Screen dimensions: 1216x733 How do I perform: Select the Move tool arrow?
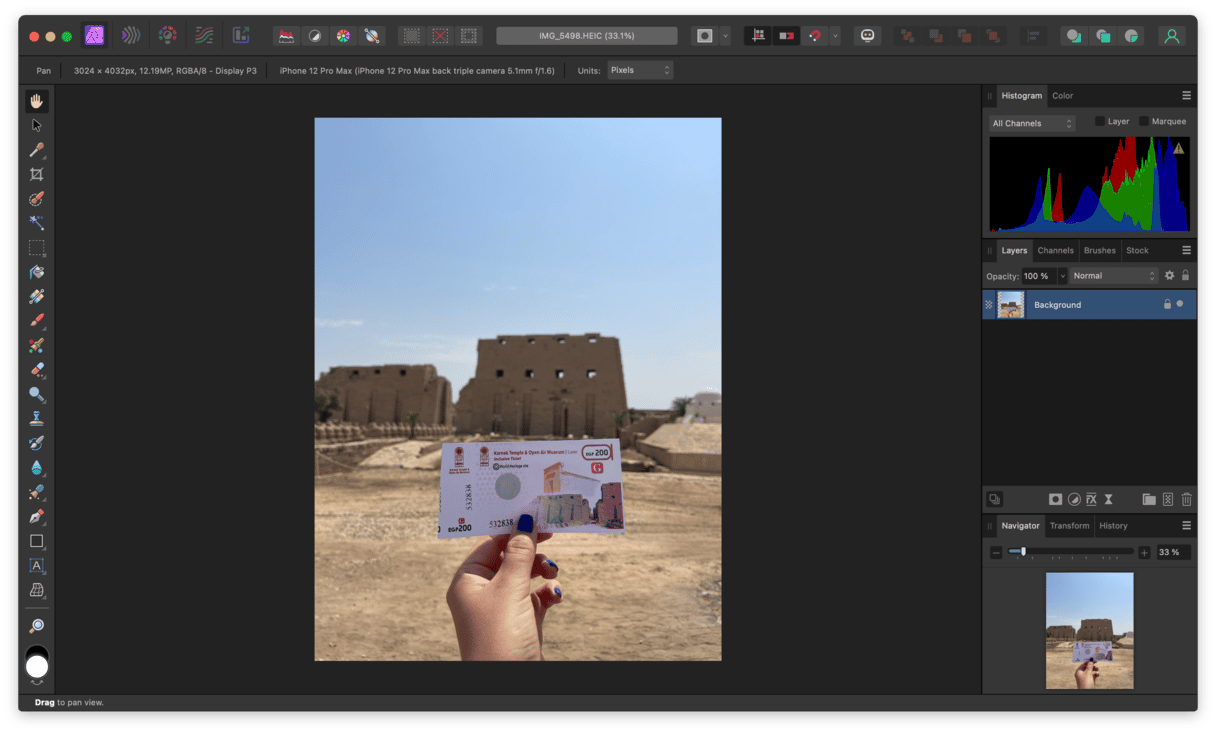tap(37, 125)
